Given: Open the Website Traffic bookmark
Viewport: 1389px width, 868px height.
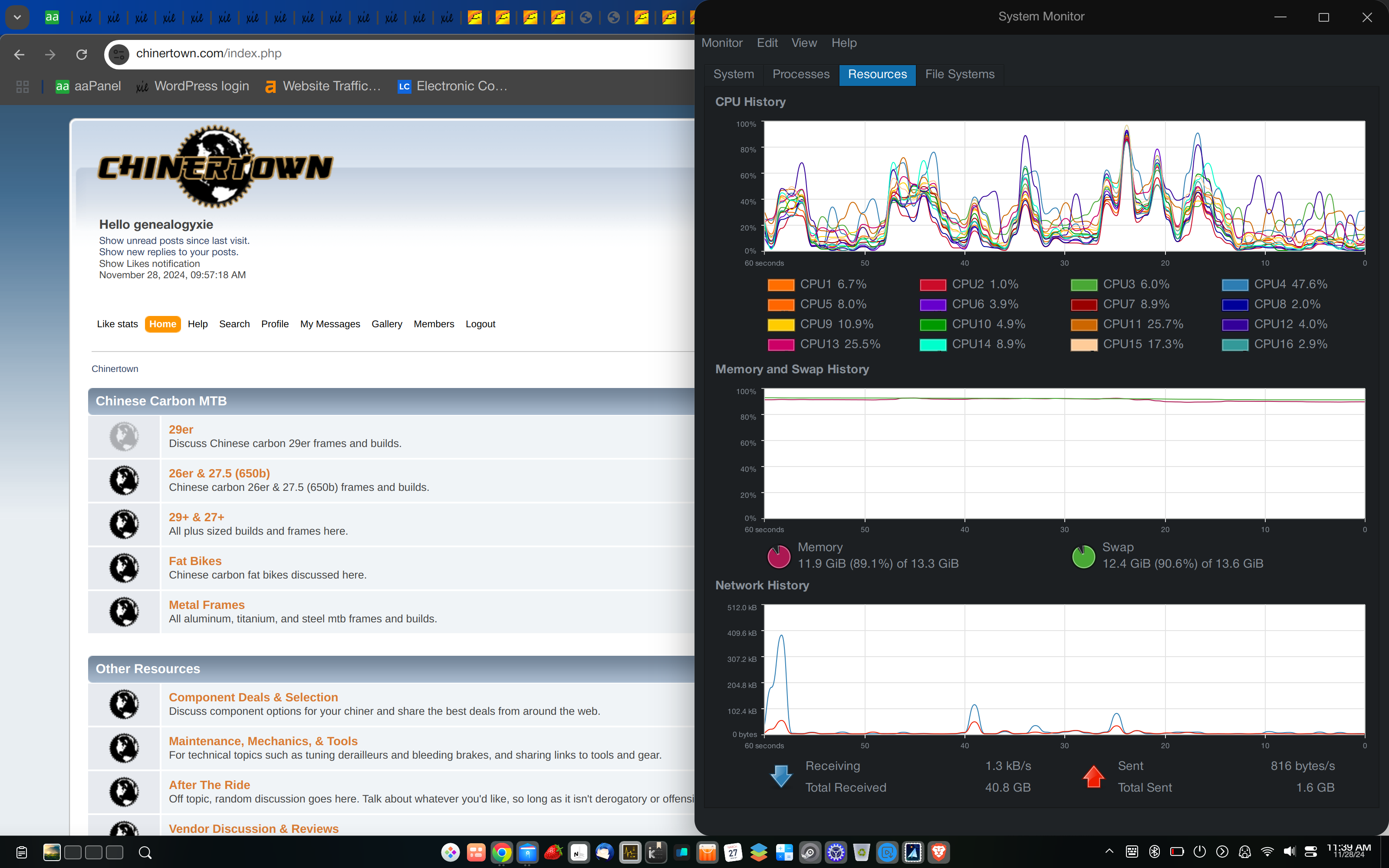Looking at the screenshot, I should pos(323,87).
